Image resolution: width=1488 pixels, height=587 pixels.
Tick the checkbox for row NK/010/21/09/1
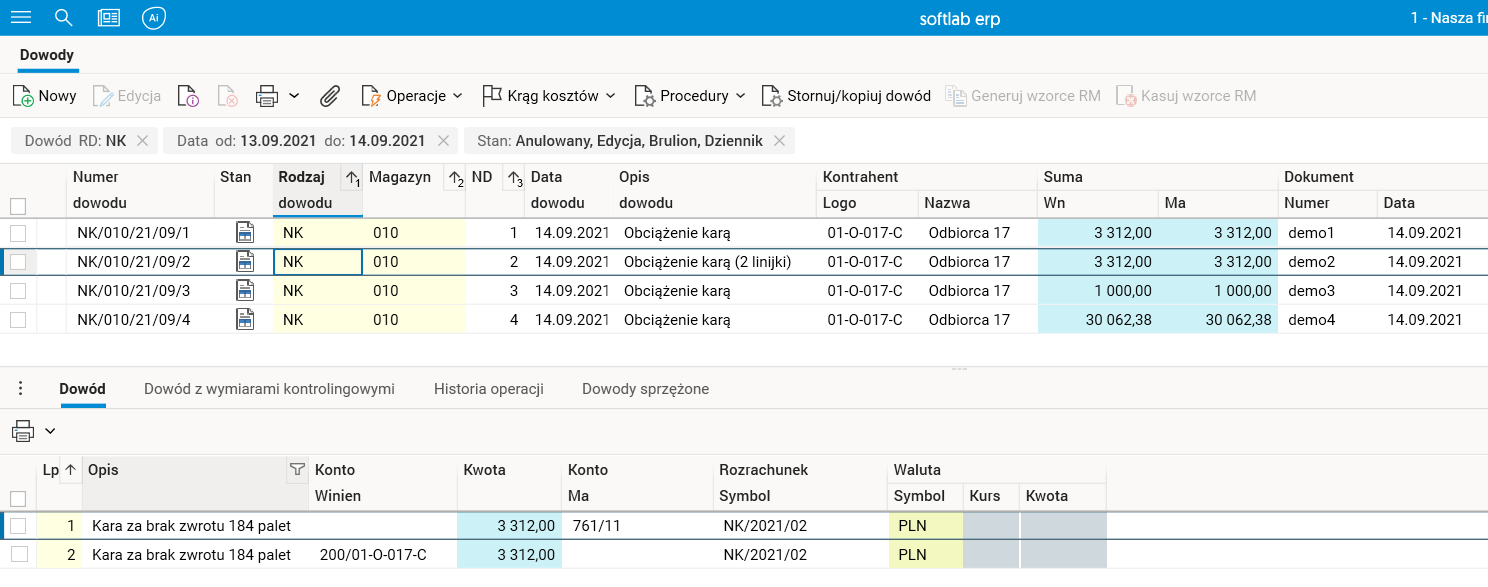click(x=18, y=233)
